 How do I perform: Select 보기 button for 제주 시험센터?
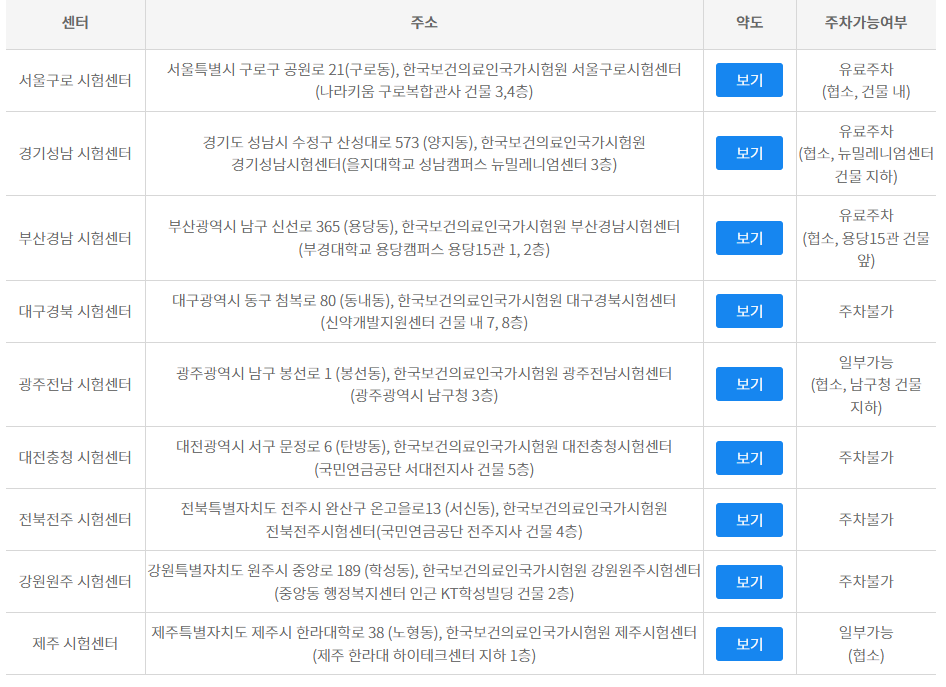[749, 644]
